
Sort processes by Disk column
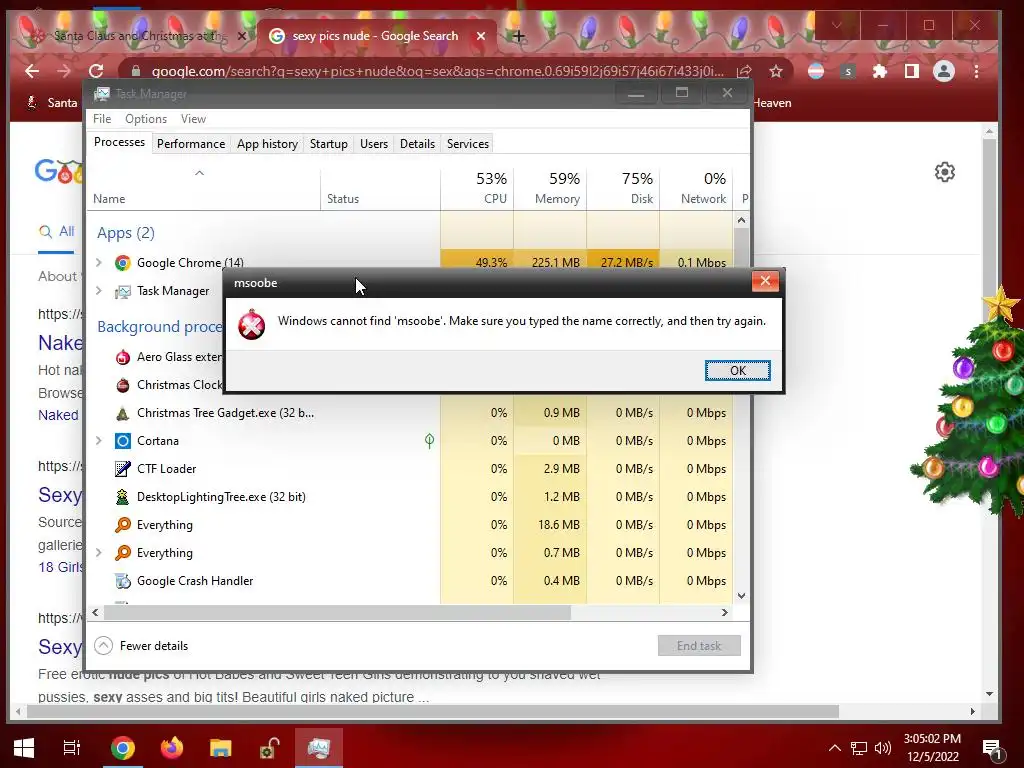pos(623,188)
